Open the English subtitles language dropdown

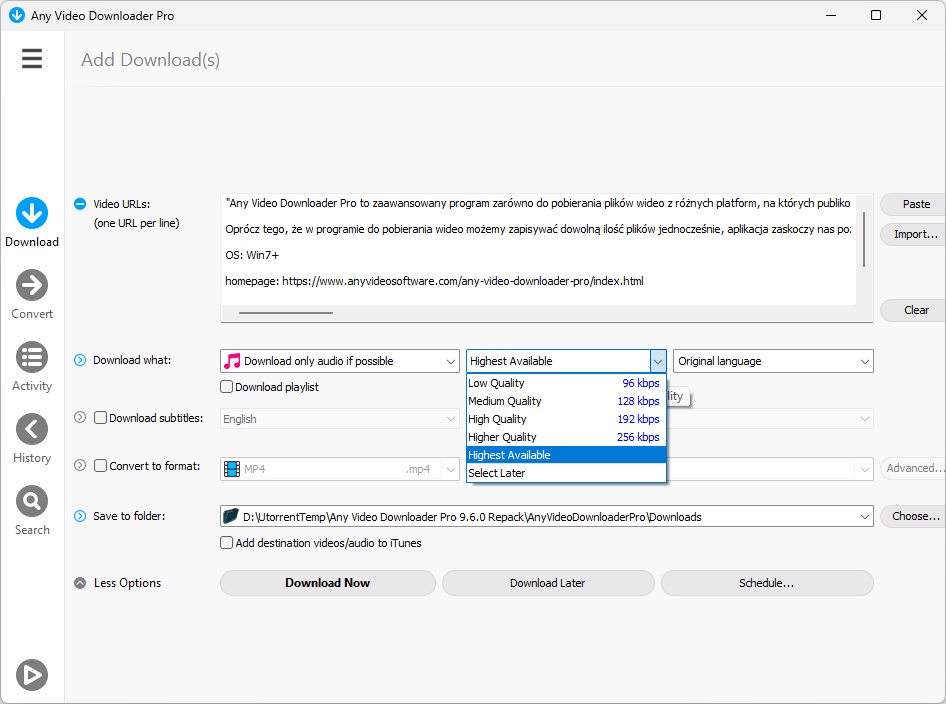340,419
